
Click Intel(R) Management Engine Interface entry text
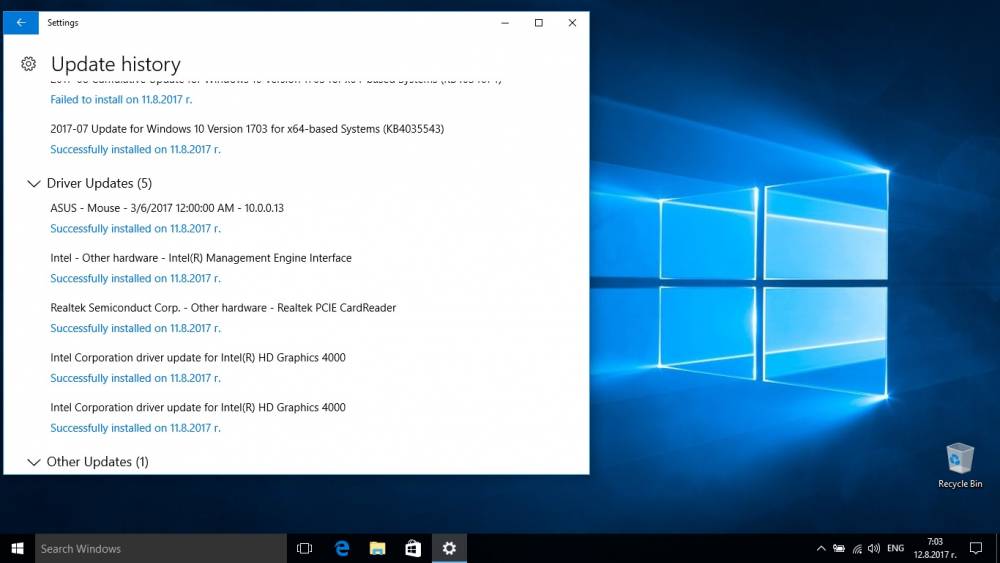pos(201,258)
